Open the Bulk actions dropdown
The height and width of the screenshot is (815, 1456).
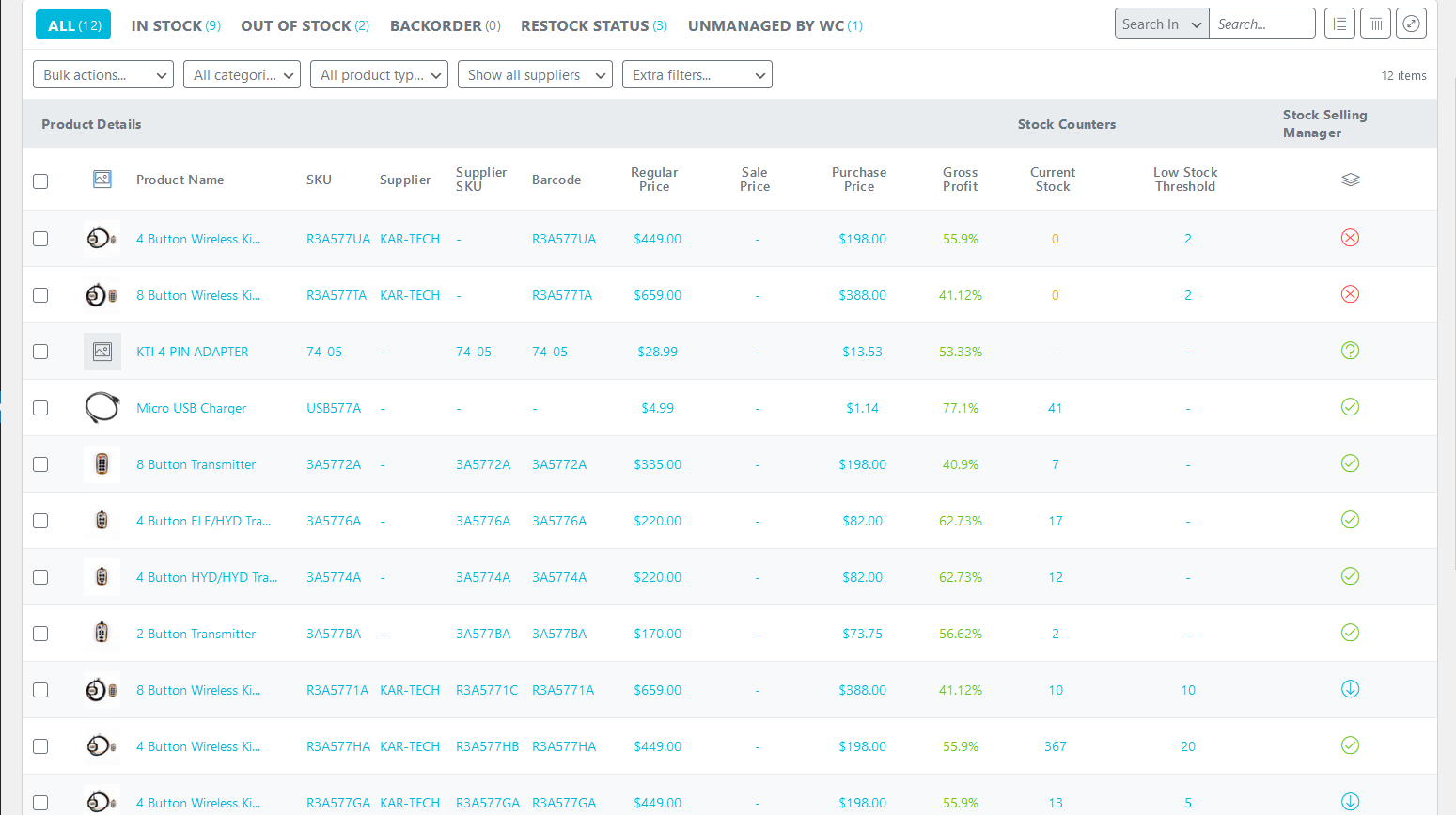coord(103,75)
